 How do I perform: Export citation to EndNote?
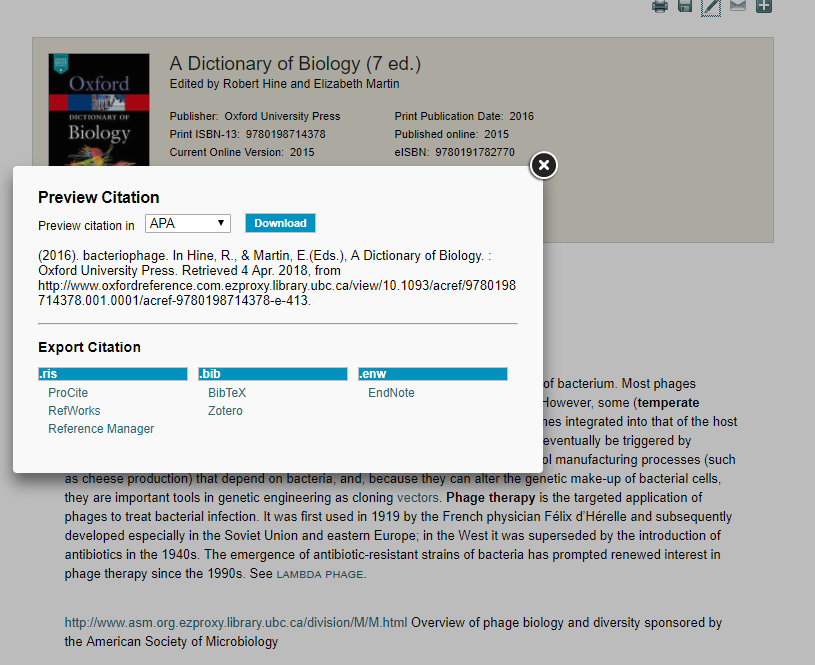point(391,393)
